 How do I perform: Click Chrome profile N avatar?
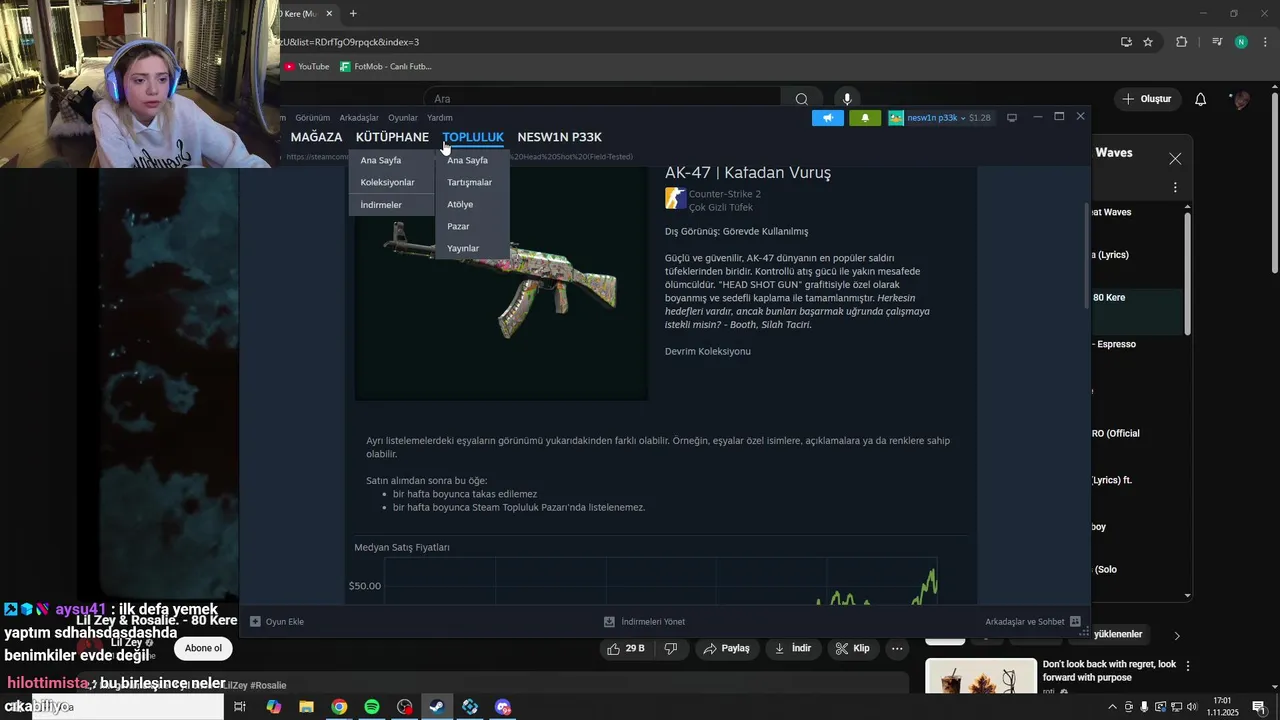point(1241,42)
